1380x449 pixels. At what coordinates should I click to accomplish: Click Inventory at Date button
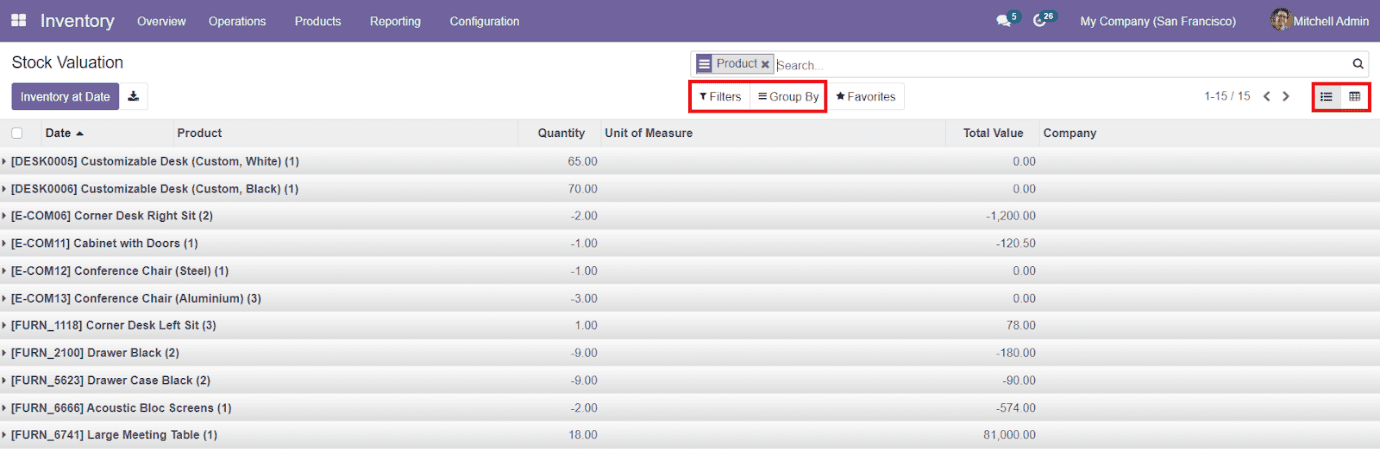point(65,97)
